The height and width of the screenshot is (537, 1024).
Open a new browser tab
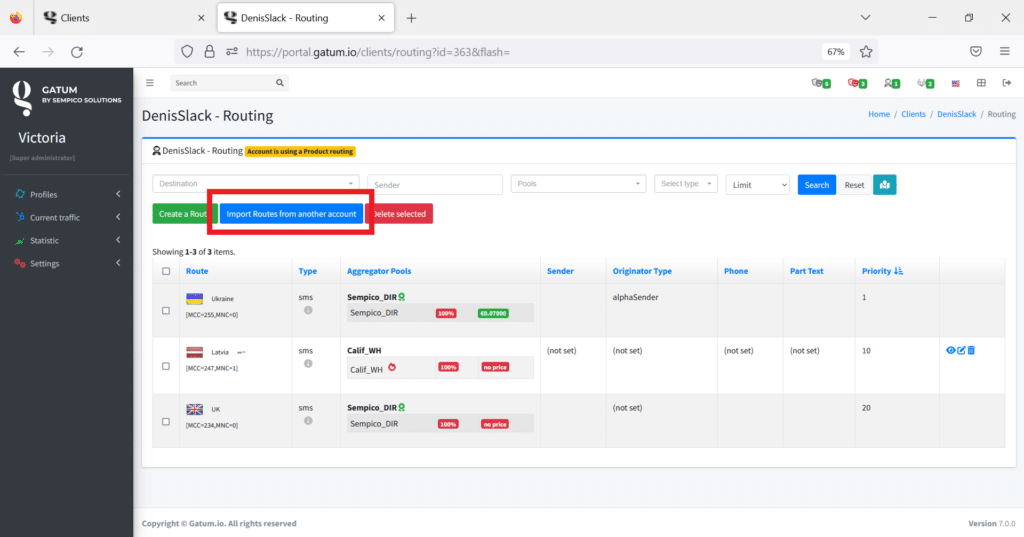pyautogui.click(x=411, y=18)
